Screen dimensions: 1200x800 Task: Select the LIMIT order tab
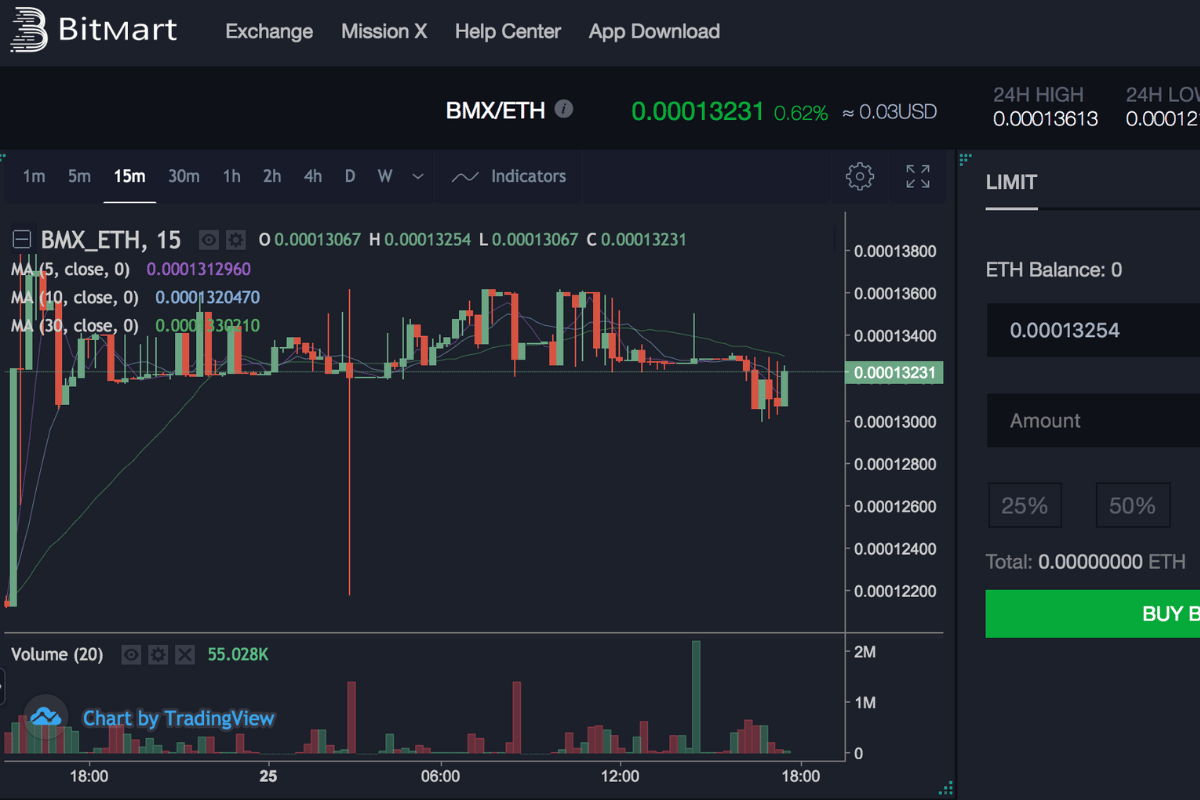pyautogui.click(x=1011, y=183)
